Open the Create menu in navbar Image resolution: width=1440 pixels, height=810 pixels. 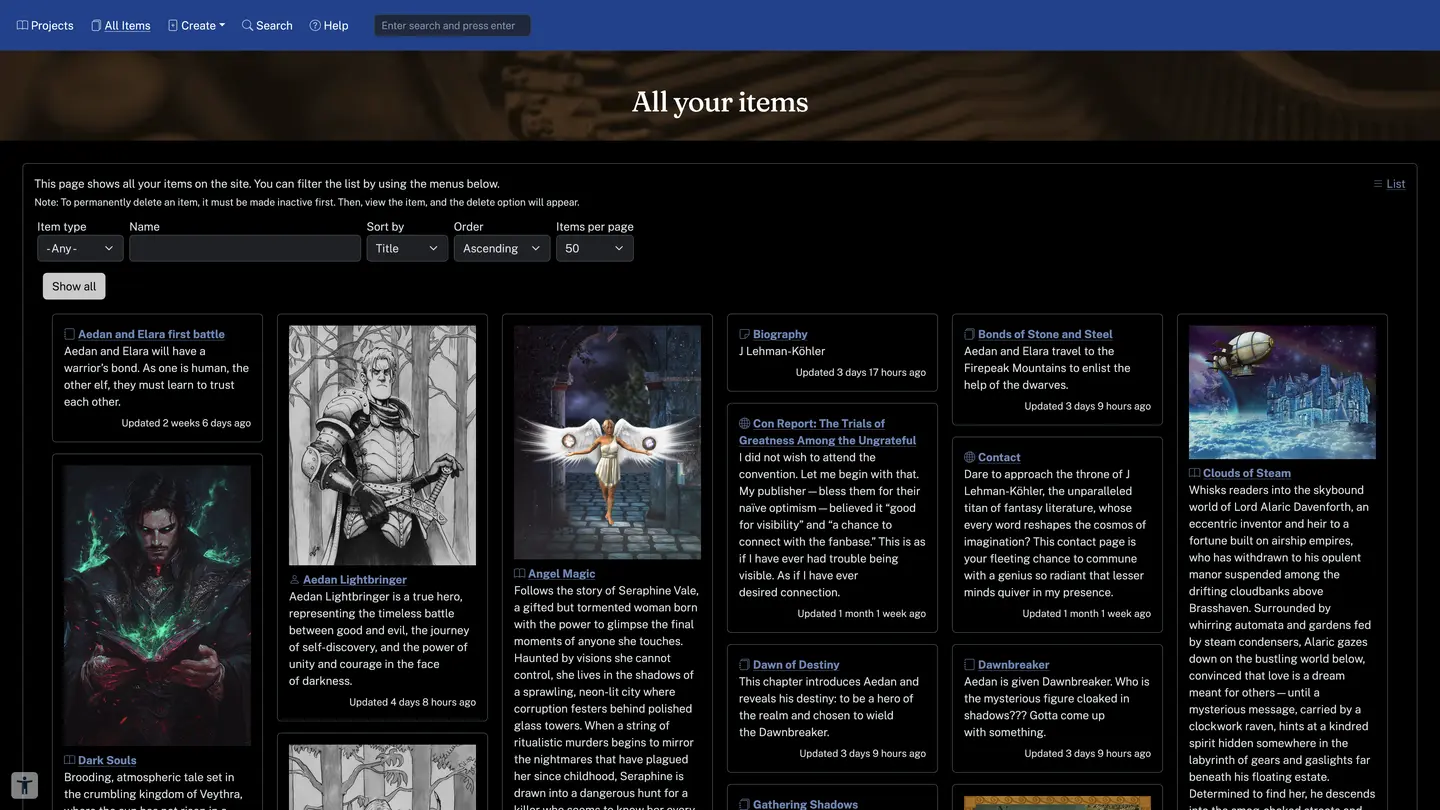pyautogui.click(x=197, y=26)
